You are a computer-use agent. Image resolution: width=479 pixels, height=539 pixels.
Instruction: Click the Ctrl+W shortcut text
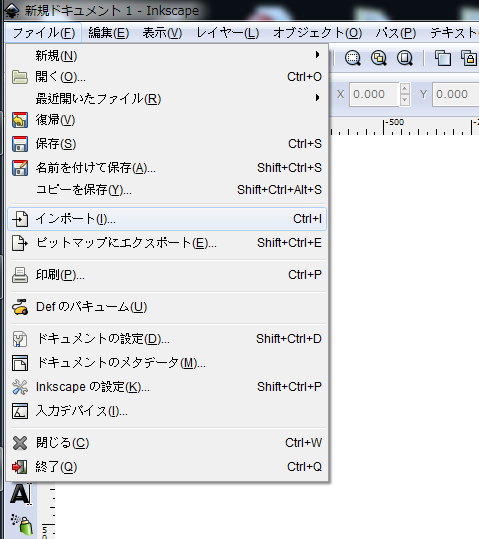pyautogui.click(x=304, y=443)
